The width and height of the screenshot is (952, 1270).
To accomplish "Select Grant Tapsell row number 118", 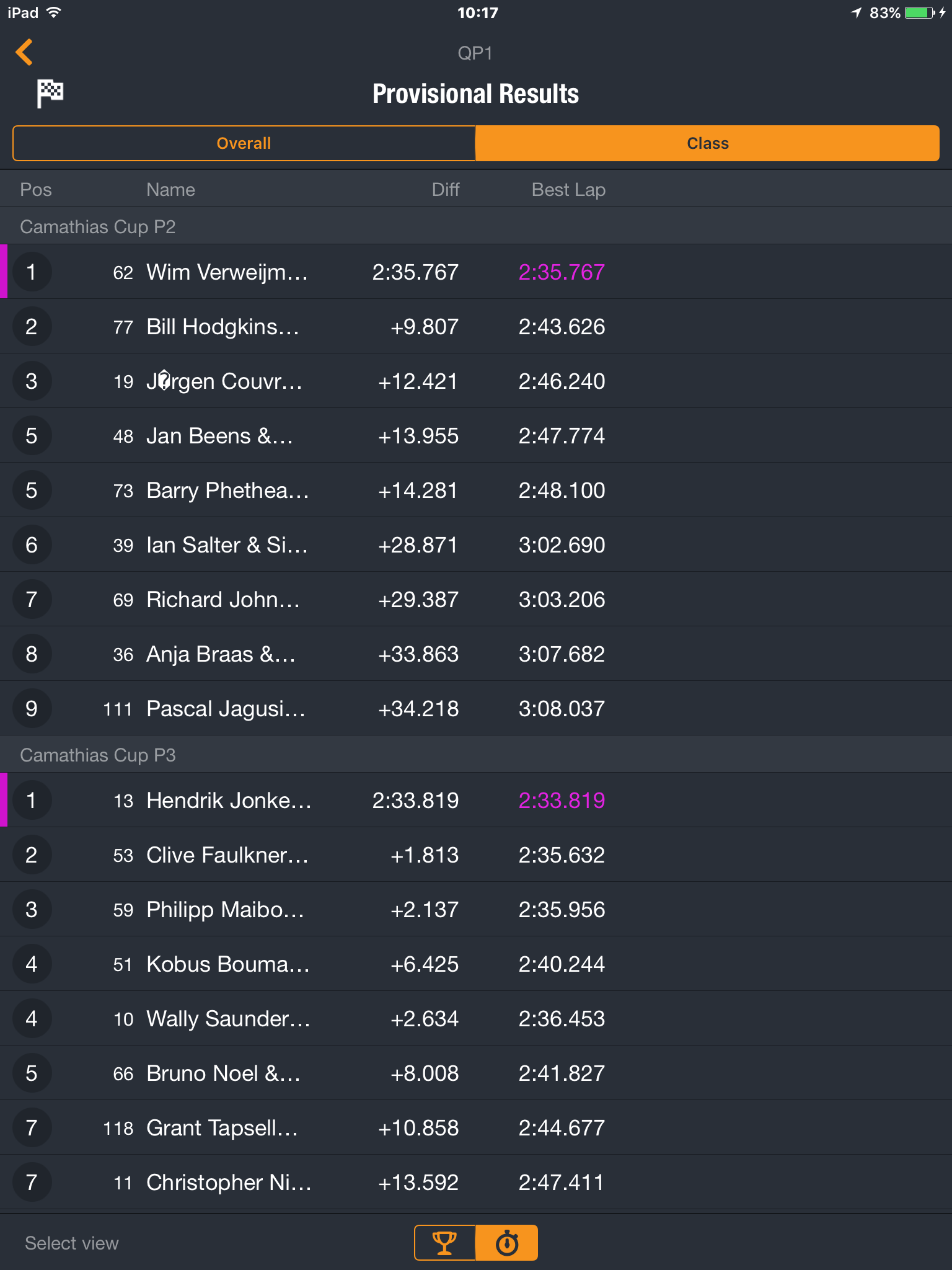I will pos(476,1127).
